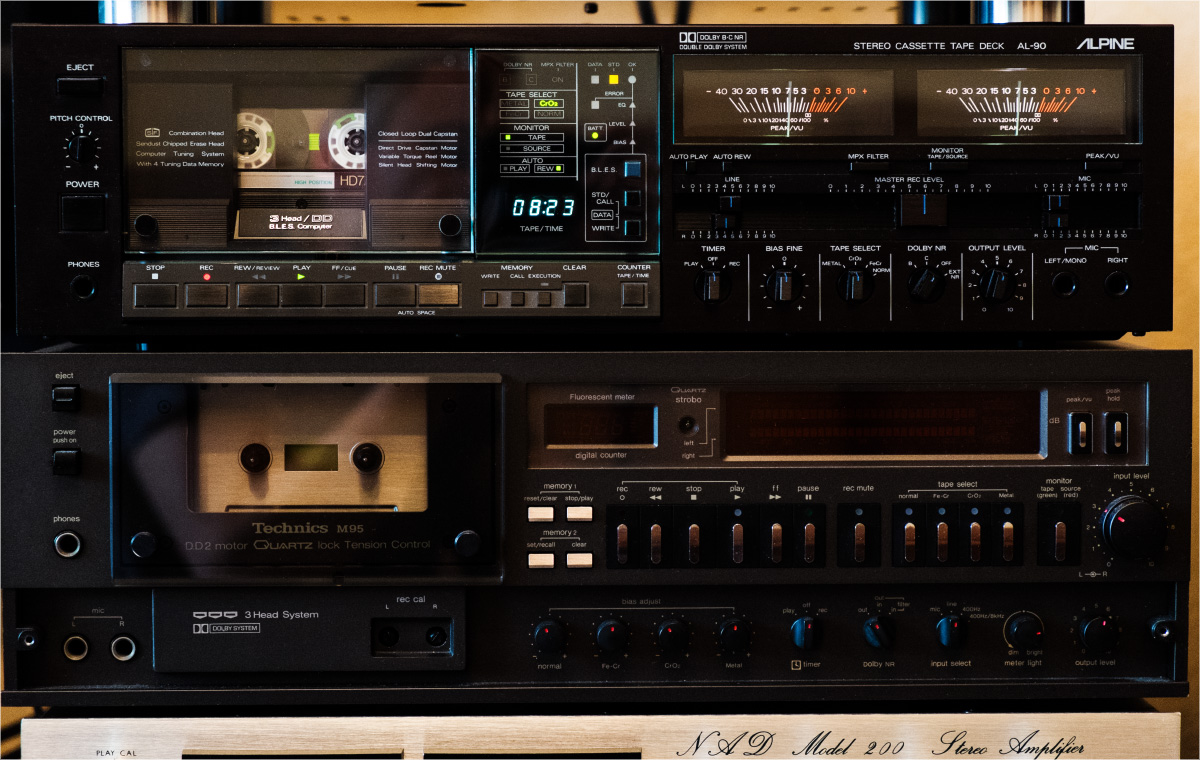Adjust the MIC level slider on Alpine
Image resolution: width=1200 pixels, height=760 pixels.
(1058, 210)
